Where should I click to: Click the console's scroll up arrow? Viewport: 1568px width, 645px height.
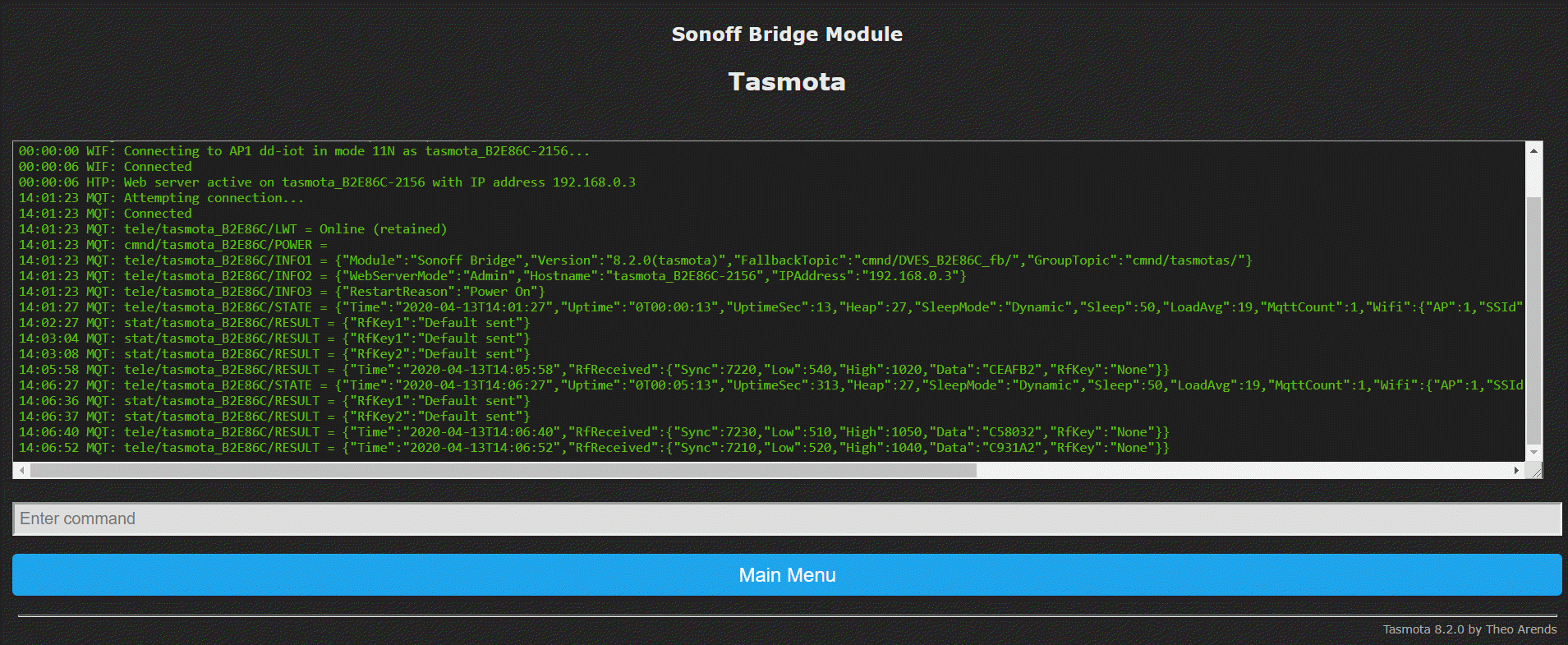(1534, 150)
